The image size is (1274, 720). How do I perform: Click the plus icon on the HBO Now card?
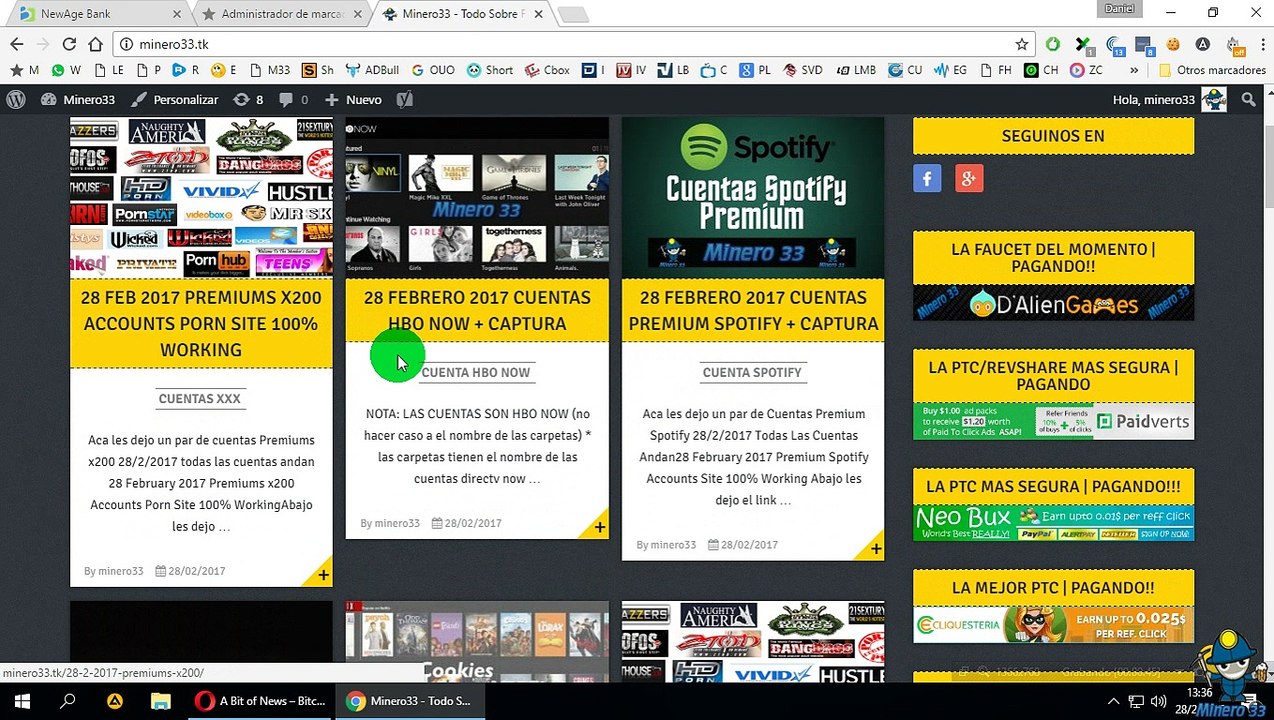click(x=599, y=527)
